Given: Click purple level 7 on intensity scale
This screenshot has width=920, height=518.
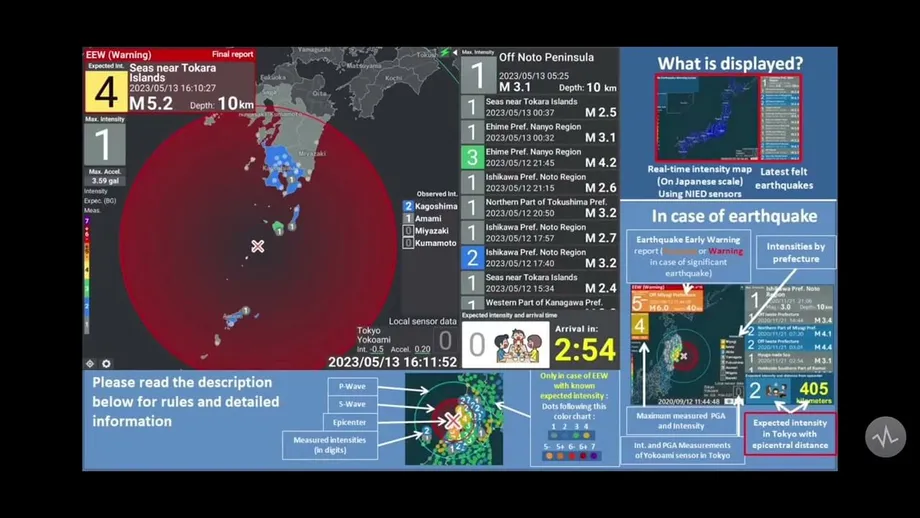Looking at the screenshot, I should [x=87, y=221].
